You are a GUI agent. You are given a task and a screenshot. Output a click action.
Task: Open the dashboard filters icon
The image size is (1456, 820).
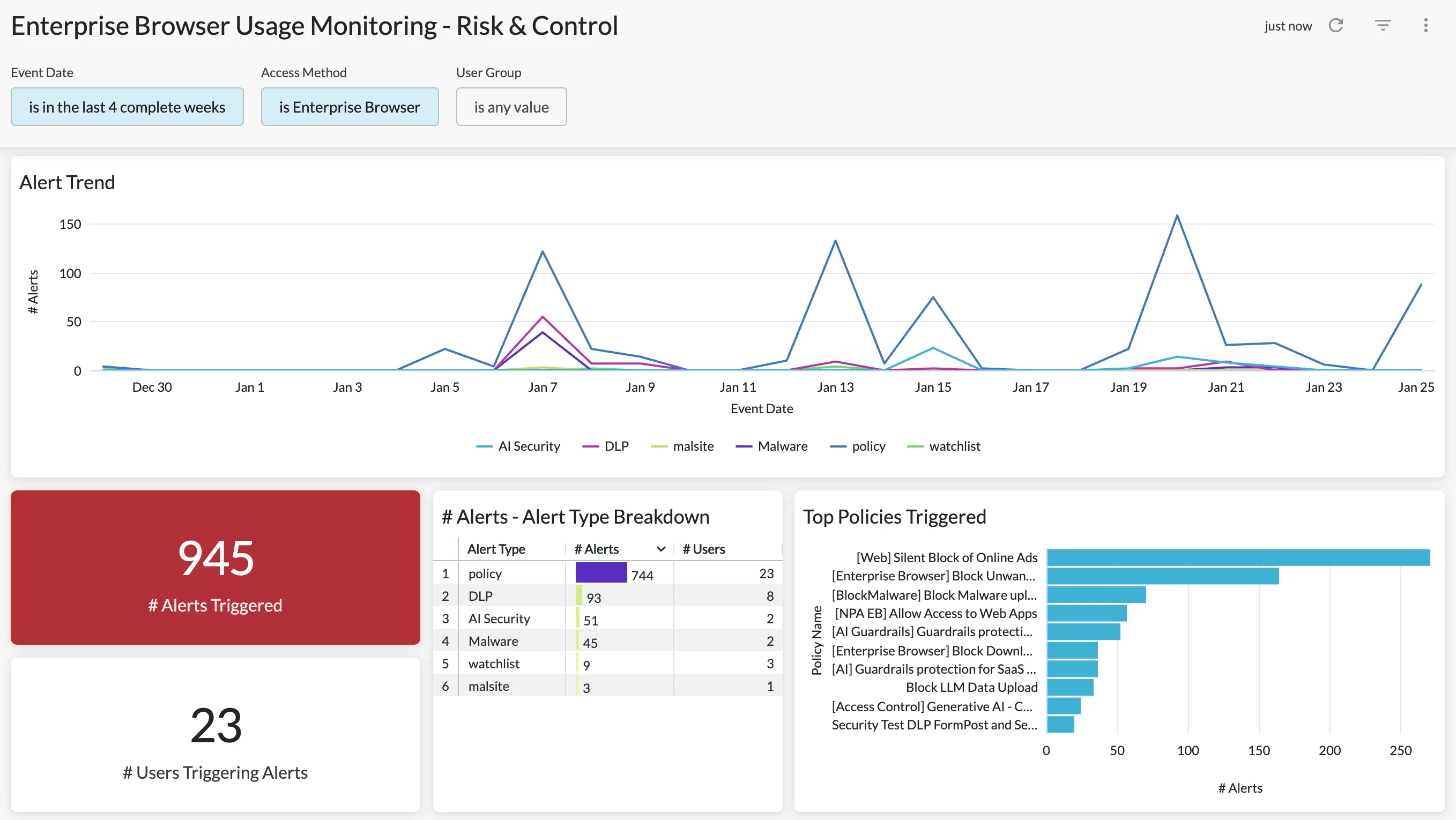[x=1383, y=25]
